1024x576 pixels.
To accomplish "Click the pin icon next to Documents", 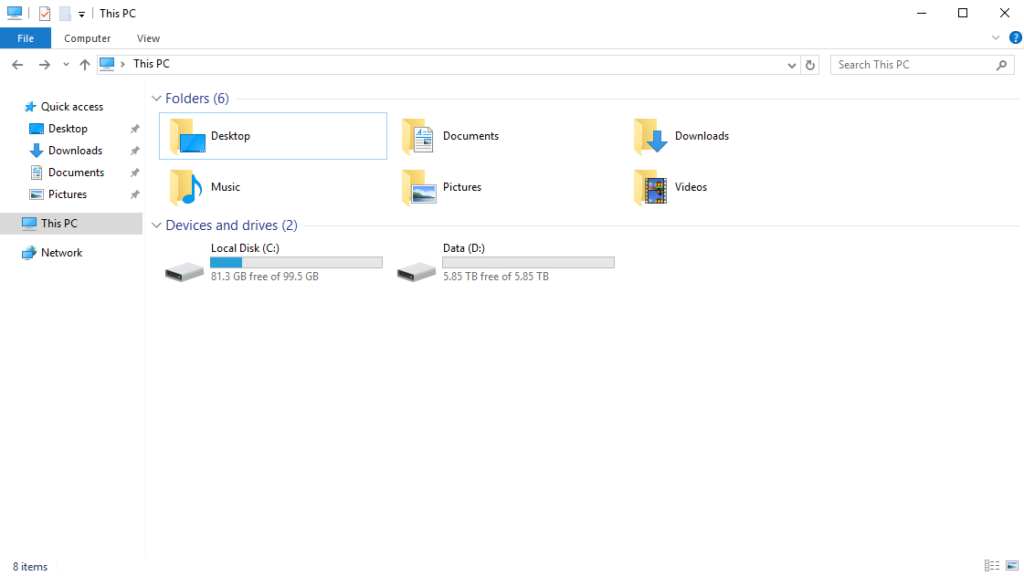I will pos(135,172).
